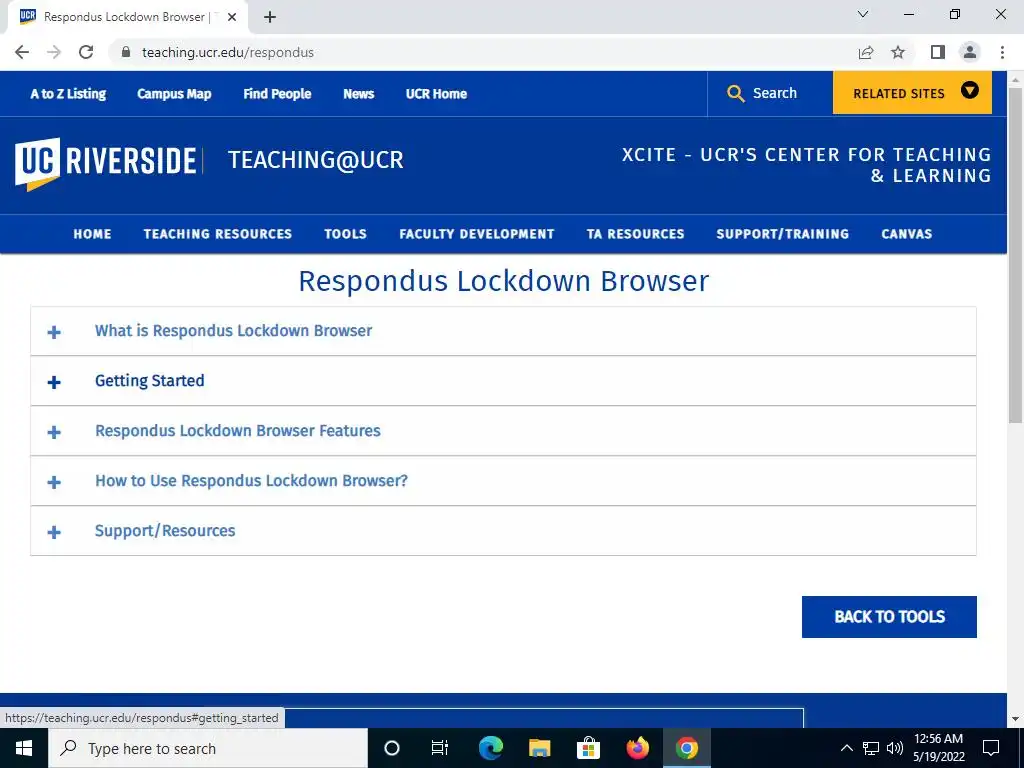The height and width of the screenshot is (768, 1024).
Task: Click the BACK TO TOOLS button
Action: [889, 616]
